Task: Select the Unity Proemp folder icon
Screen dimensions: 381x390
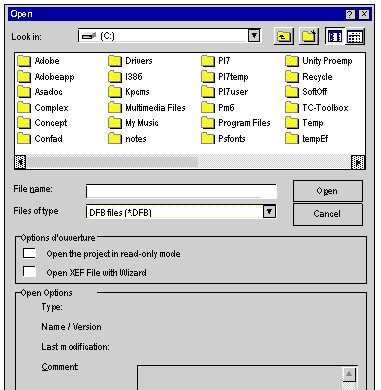Action: (292, 61)
